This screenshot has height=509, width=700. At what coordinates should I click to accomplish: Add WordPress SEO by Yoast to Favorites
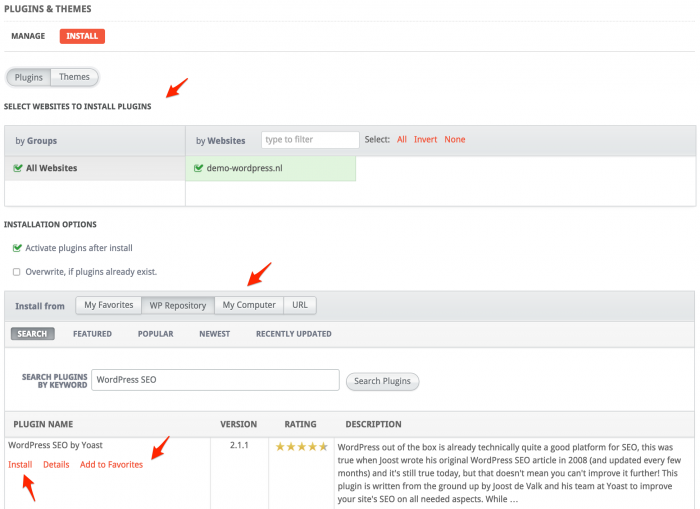tap(112, 465)
